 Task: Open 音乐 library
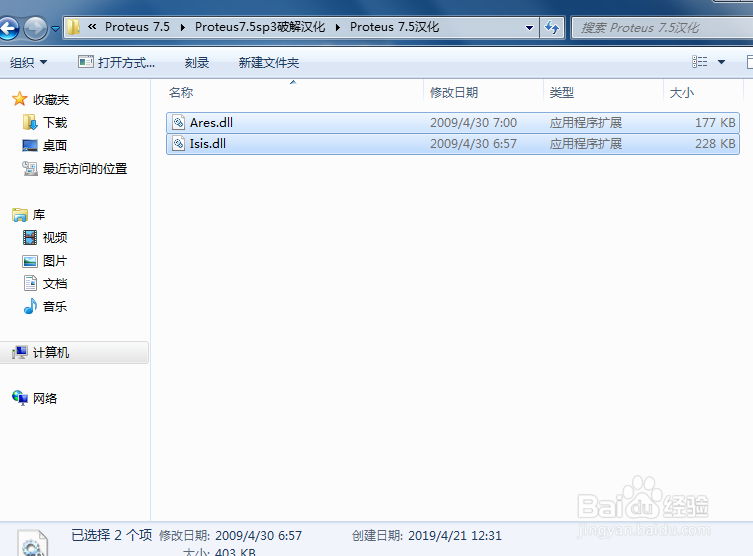coord(55,307)
